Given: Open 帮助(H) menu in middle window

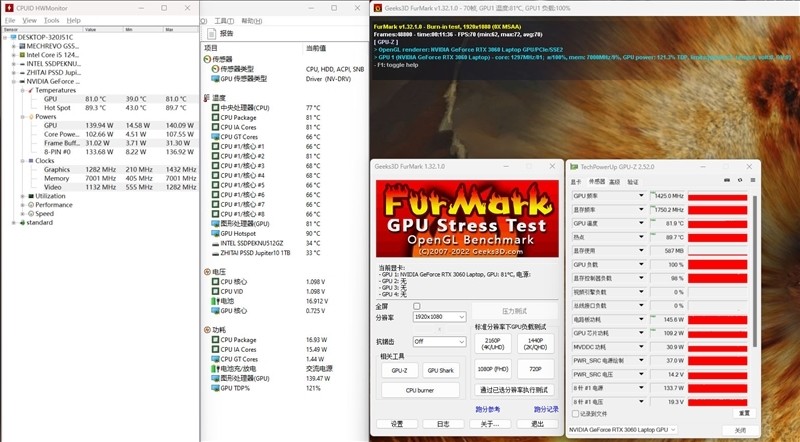Looking at the screenshot, I should [252, 21].
